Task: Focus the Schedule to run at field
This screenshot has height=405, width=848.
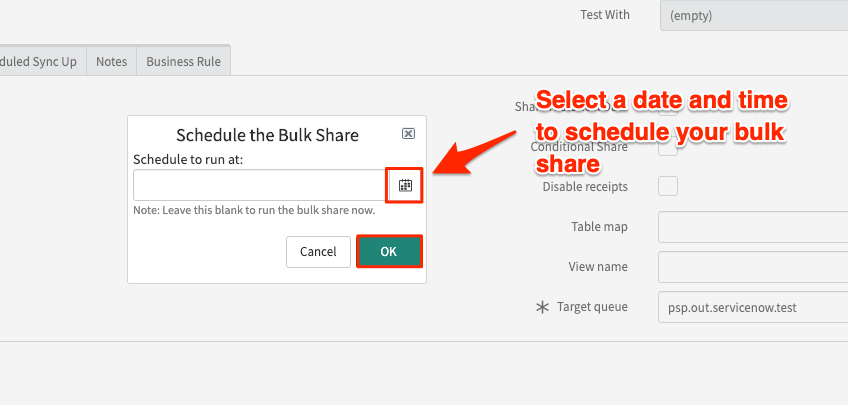Action: pos(259,185)
